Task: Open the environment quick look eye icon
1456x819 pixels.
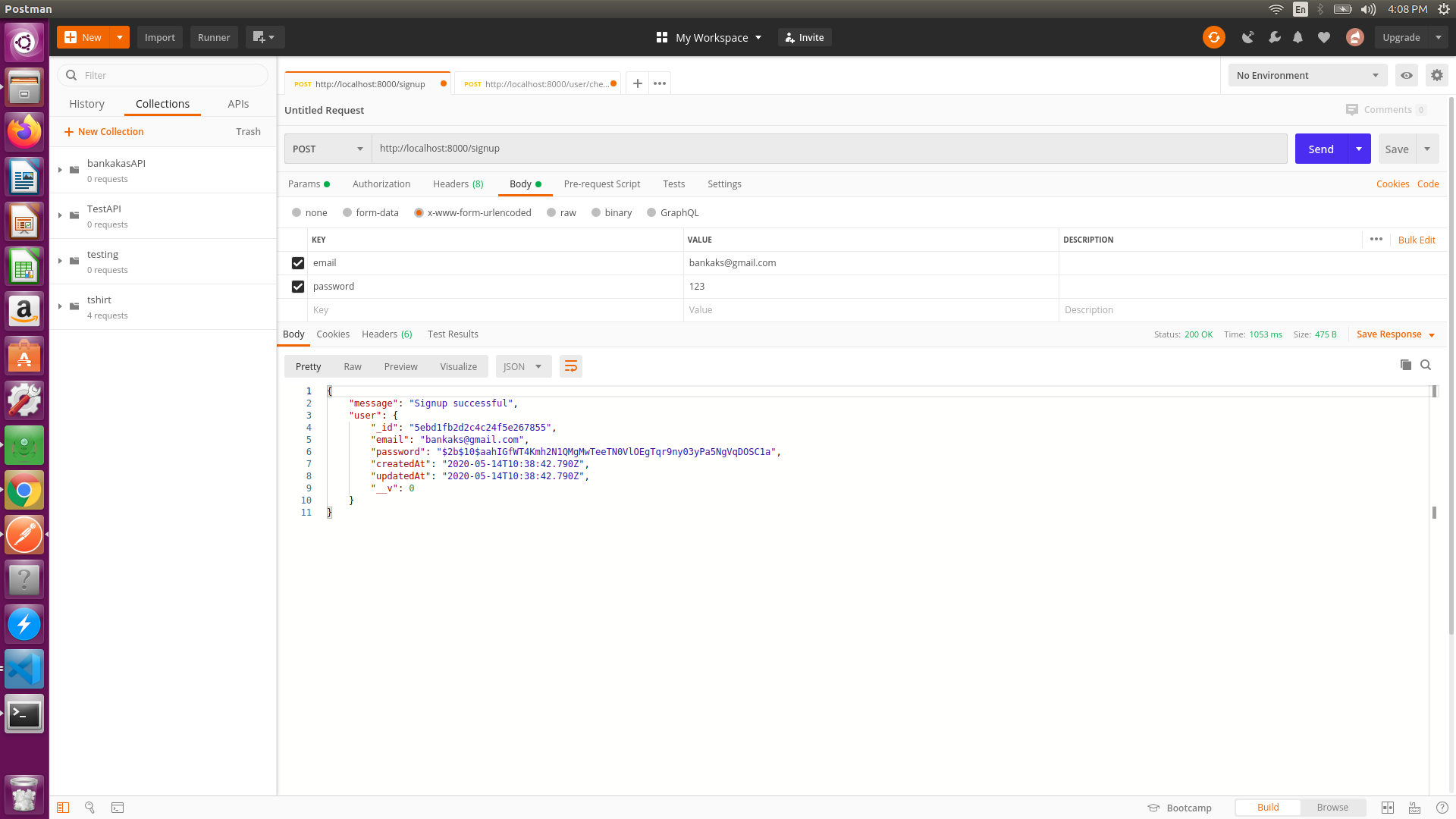Action: click(x=1406, y=75)
